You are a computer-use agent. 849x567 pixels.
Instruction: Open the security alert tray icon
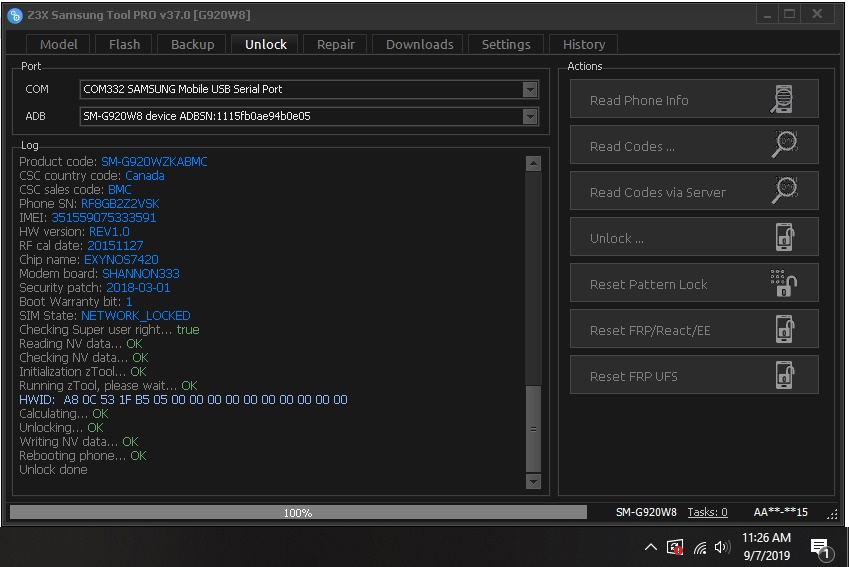pos(675,548)
